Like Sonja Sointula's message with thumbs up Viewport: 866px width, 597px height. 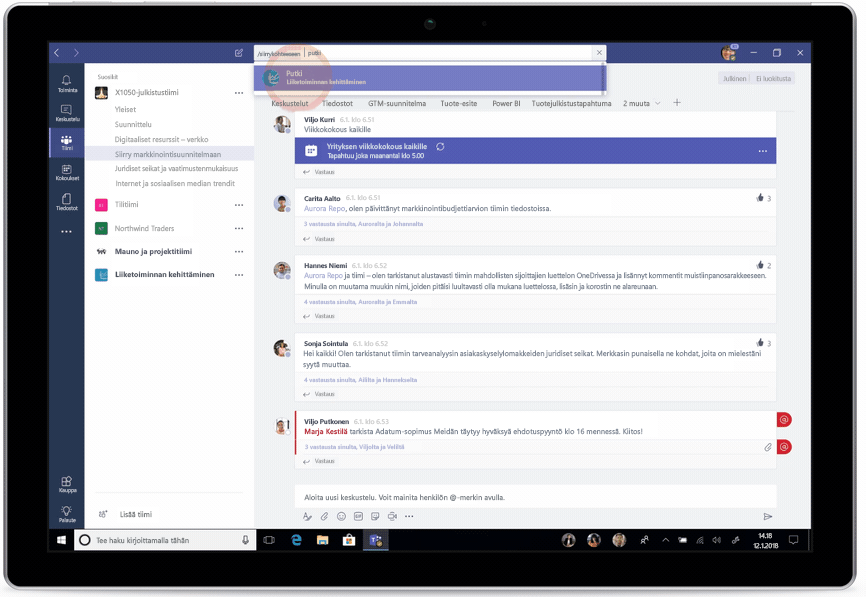(760, 343)
